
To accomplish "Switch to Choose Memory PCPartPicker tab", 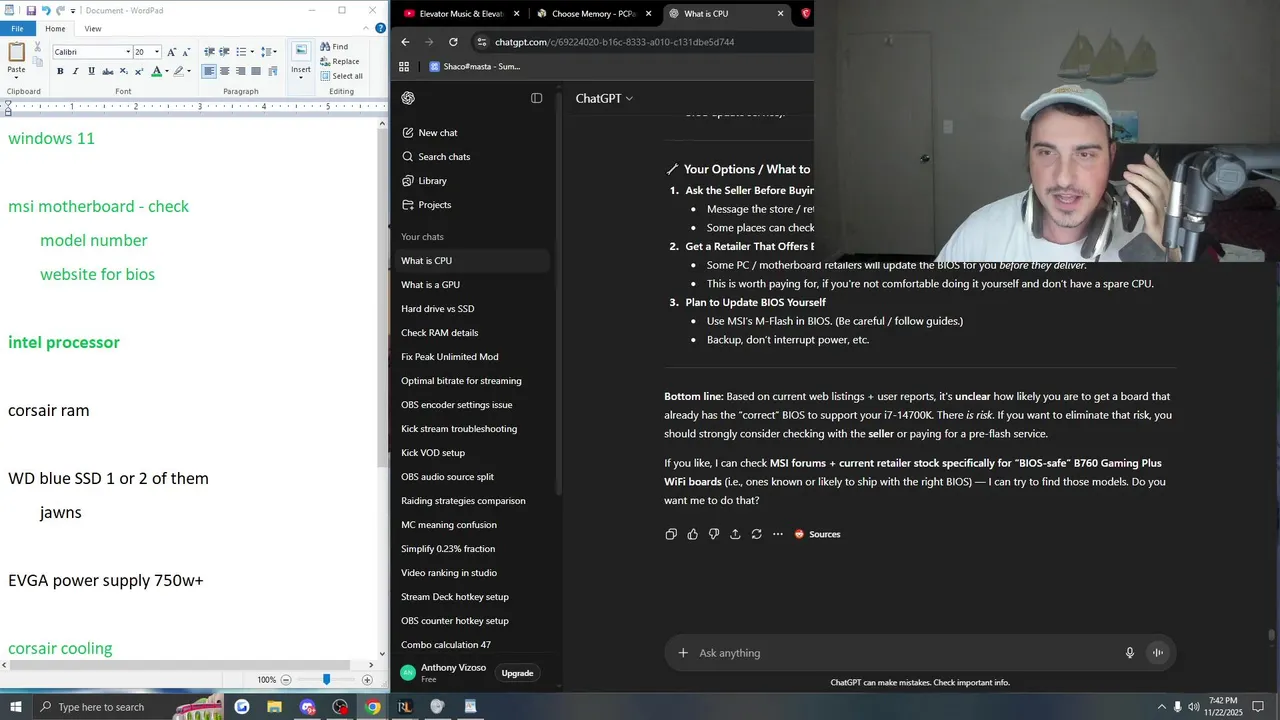I will (593, 14).
